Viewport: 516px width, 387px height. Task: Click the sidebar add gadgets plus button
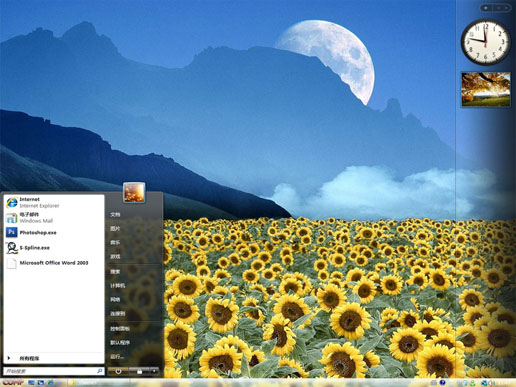[x=486, y=8]
